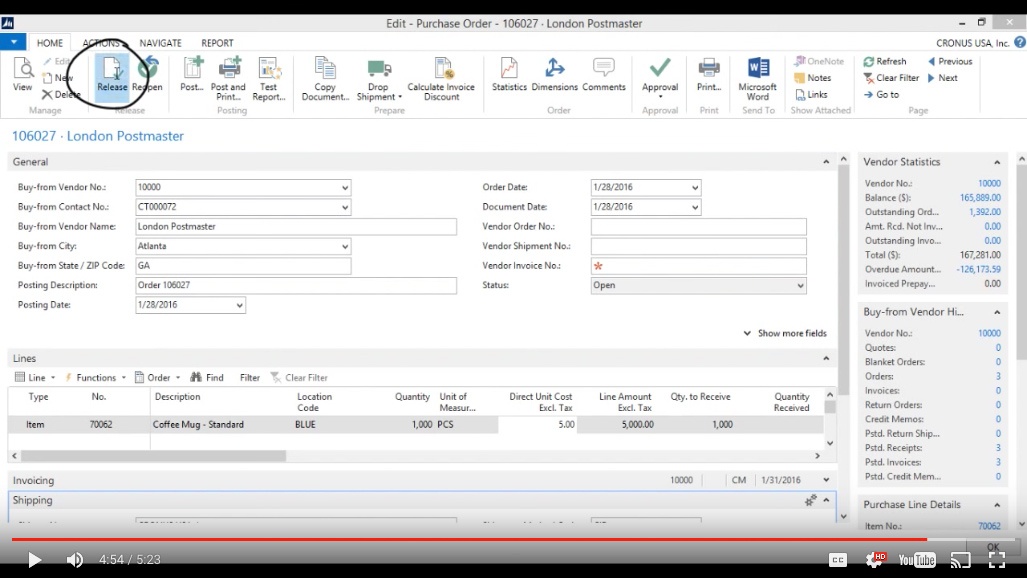Play the YouTube video
Viewport: 1027px width, 578px height.
pos(34,560)
